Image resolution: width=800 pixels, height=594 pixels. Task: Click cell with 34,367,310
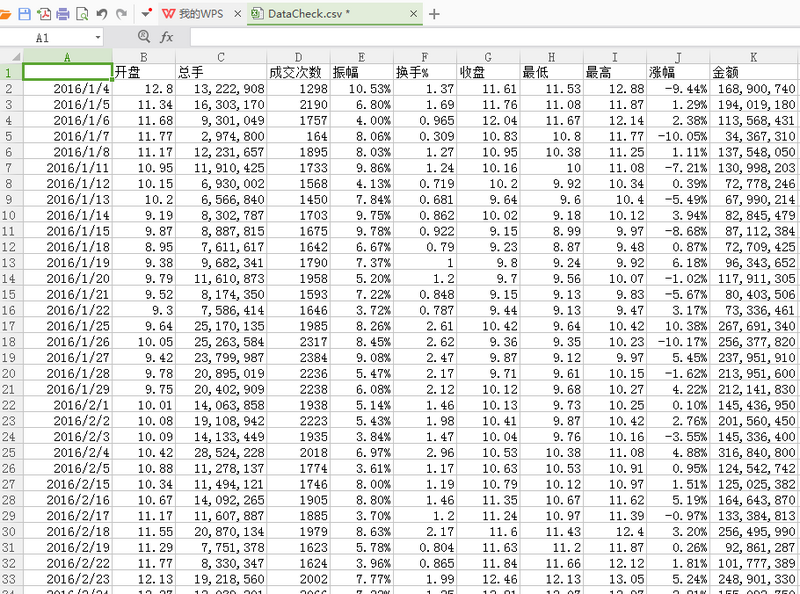coord(755,136)
